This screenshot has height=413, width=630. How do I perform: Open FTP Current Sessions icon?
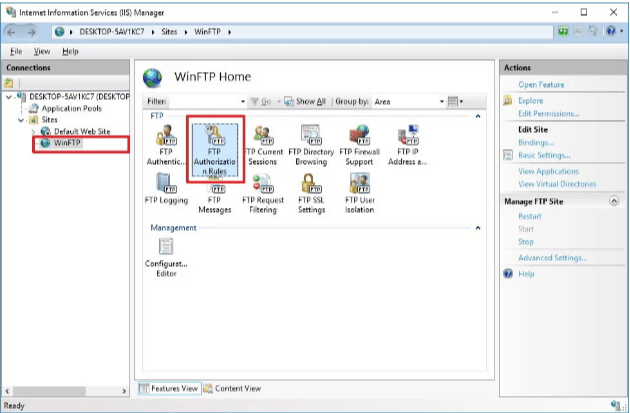(263, 144)
